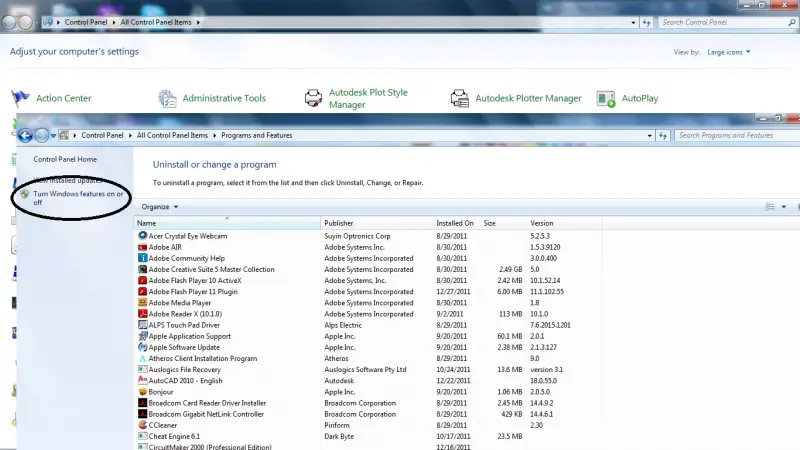Select the Adobe Flash Player 10 ActiveX icon
The height and width of the screenshot is (450, 800).
142,281
